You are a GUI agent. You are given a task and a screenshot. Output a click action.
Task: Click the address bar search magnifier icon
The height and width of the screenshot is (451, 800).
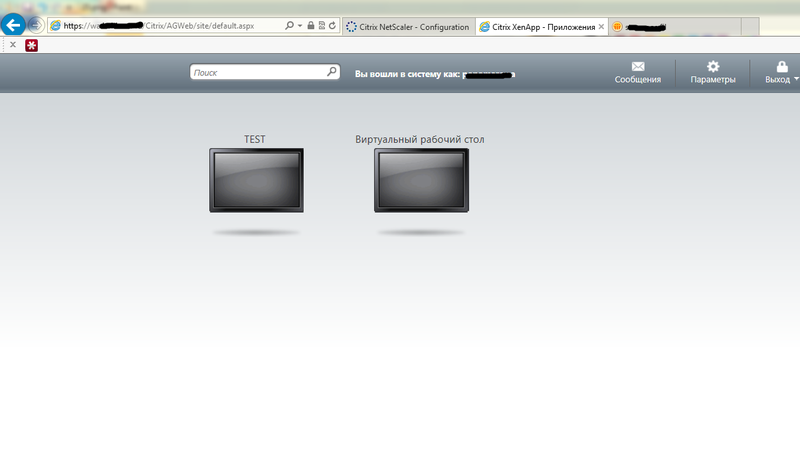click(x=289, y=26)
